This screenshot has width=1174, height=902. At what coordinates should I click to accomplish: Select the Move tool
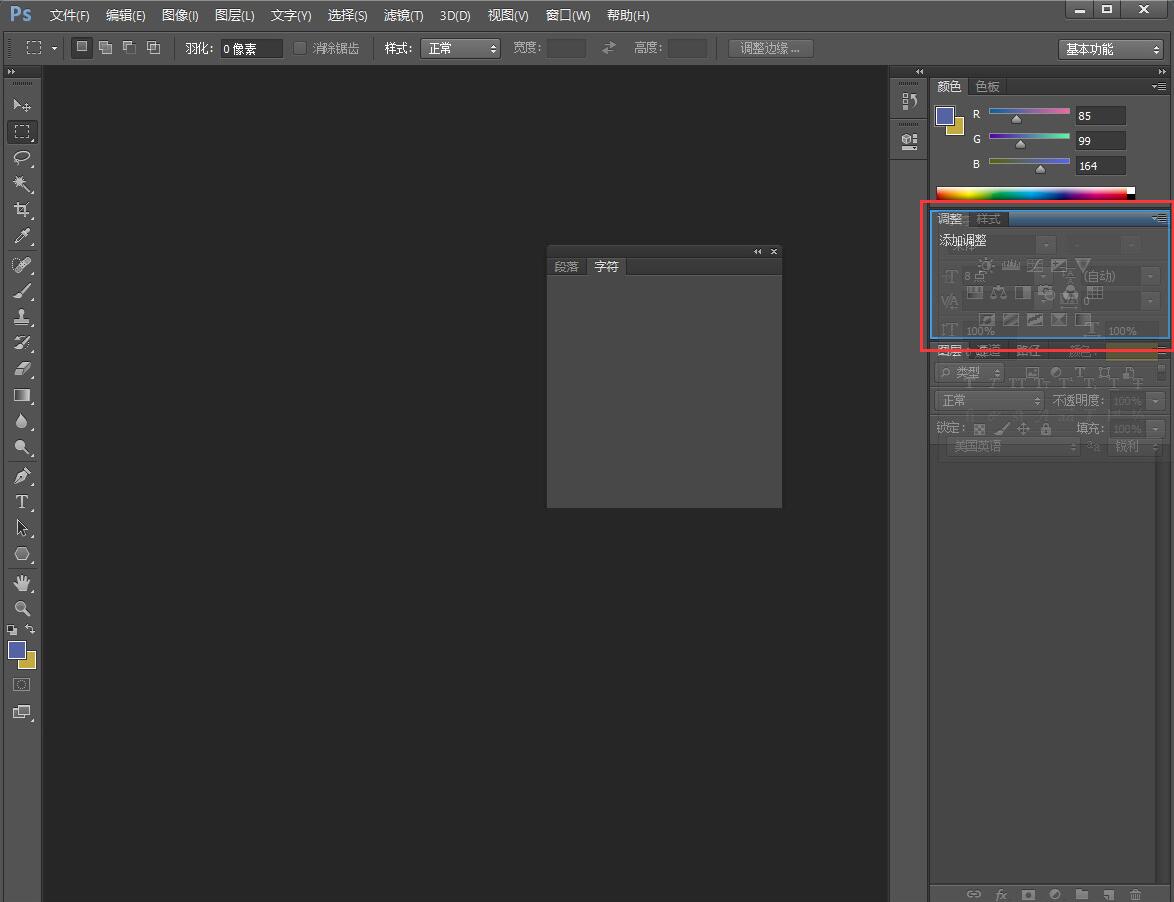coord(21,105)
